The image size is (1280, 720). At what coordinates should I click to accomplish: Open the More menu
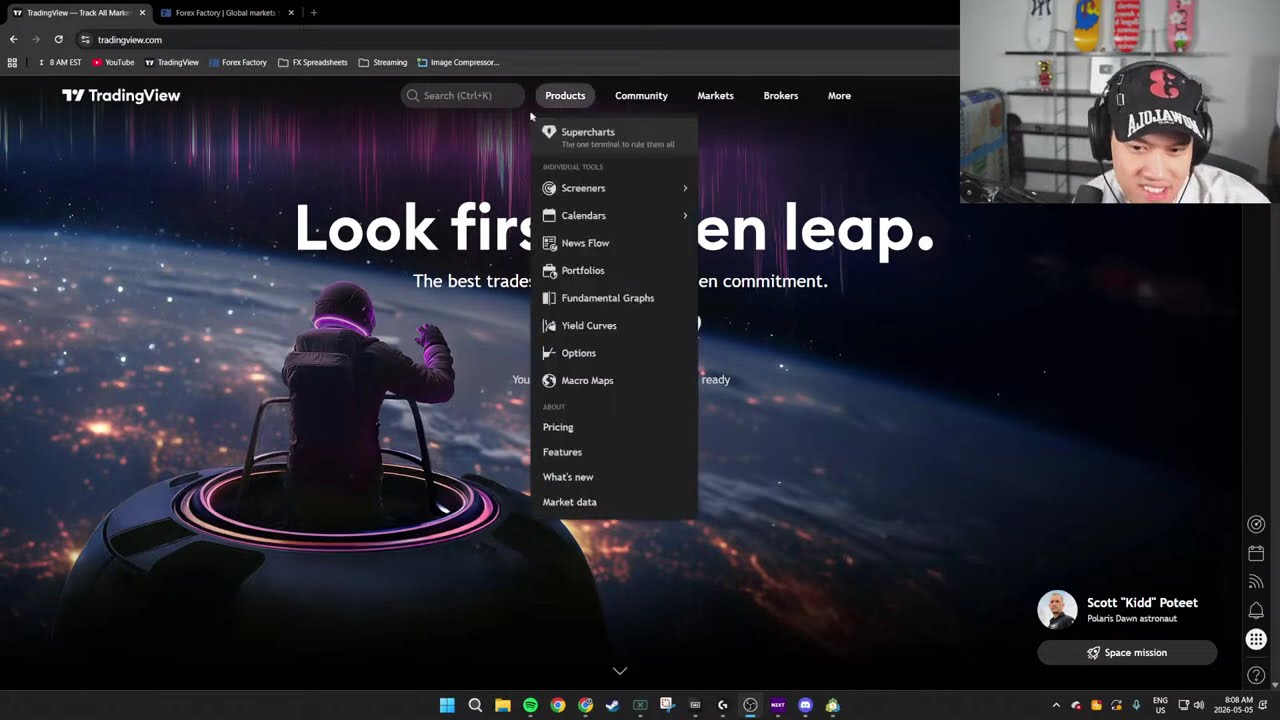point(839,96)
